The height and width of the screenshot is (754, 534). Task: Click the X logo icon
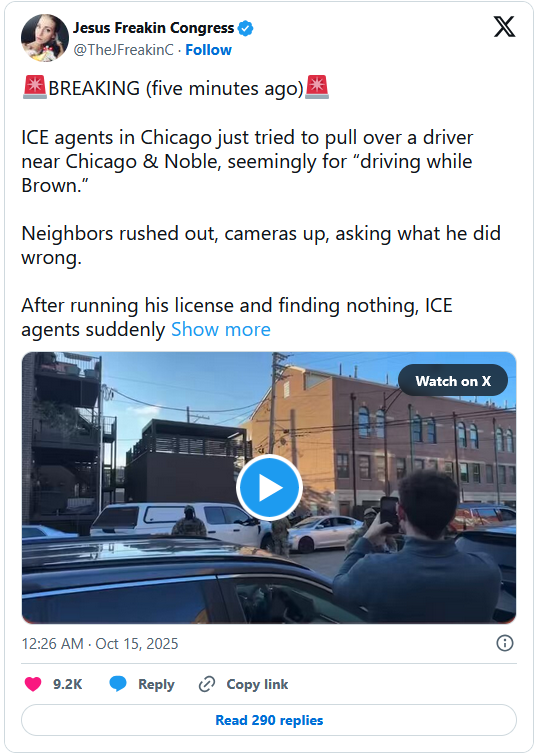coord(504,27)
